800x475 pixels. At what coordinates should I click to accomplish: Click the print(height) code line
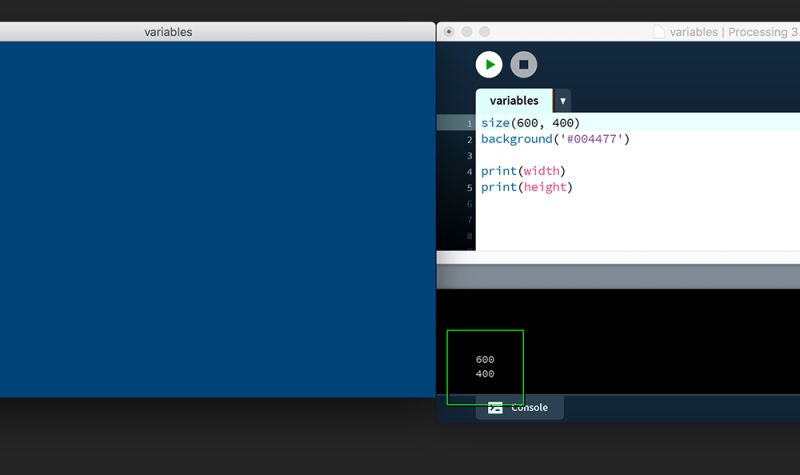[x=527, y=187]
